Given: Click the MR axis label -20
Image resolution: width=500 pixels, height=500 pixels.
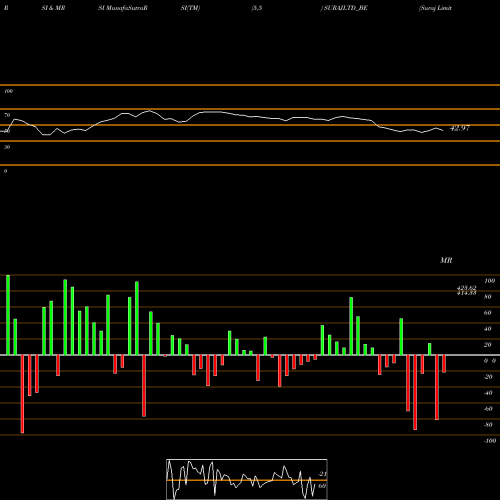Looking at the screenshot, I should pyautogui.click(x=488, y=377).
